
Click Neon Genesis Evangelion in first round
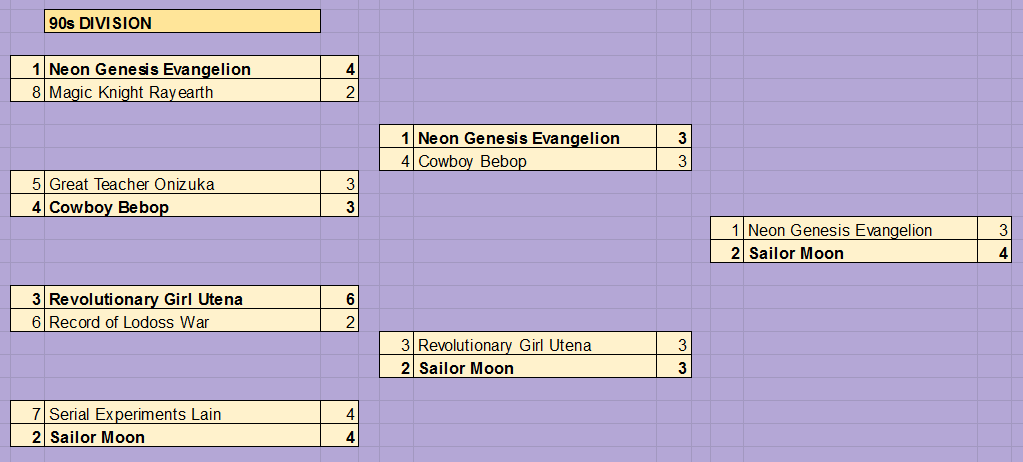(x=182, y=68)
